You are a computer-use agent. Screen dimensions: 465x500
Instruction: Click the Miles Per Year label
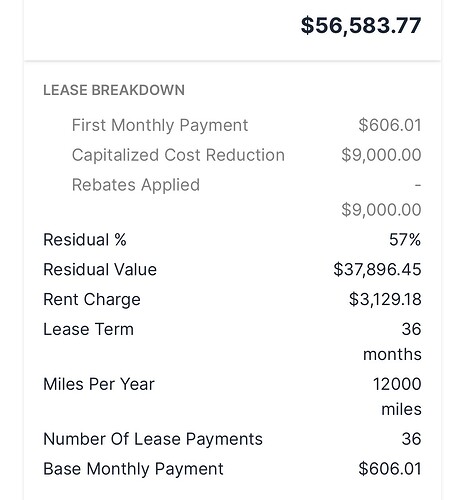tap(99, 384)
